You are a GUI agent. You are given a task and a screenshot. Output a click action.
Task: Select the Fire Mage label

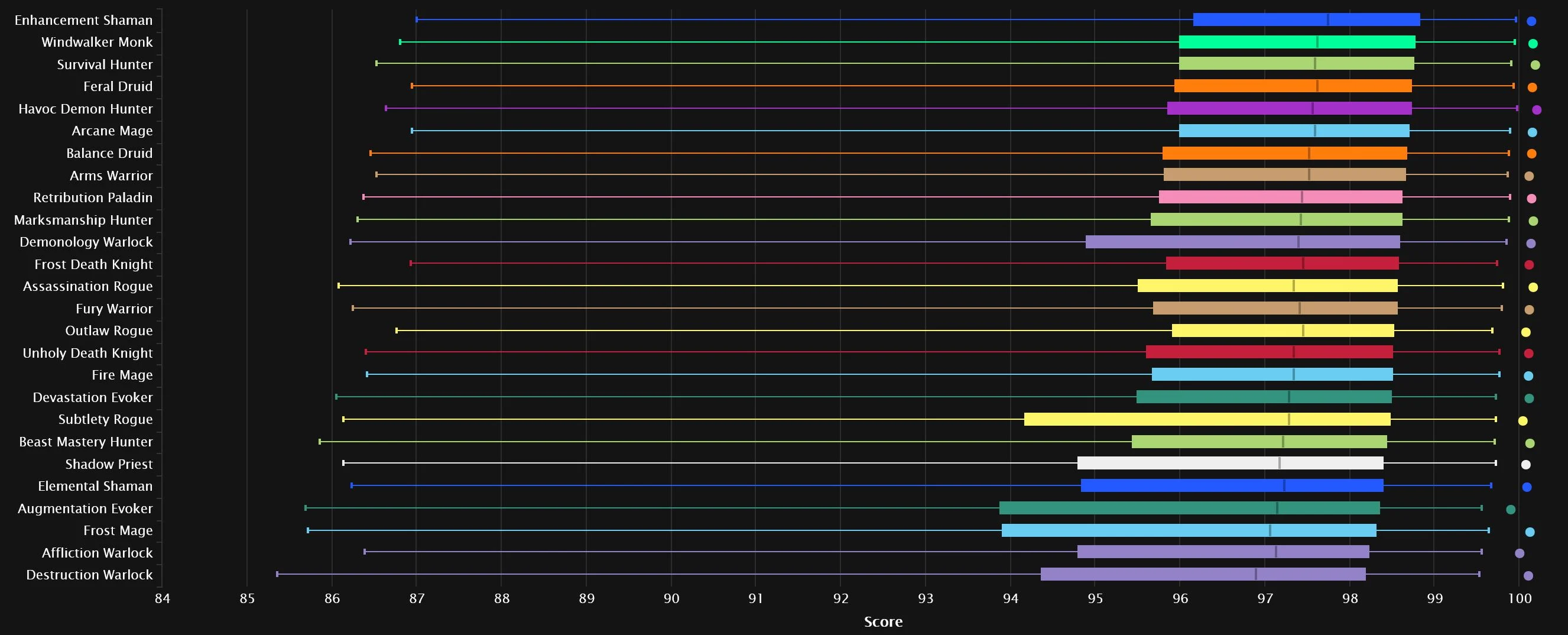(x=122, y=375)
